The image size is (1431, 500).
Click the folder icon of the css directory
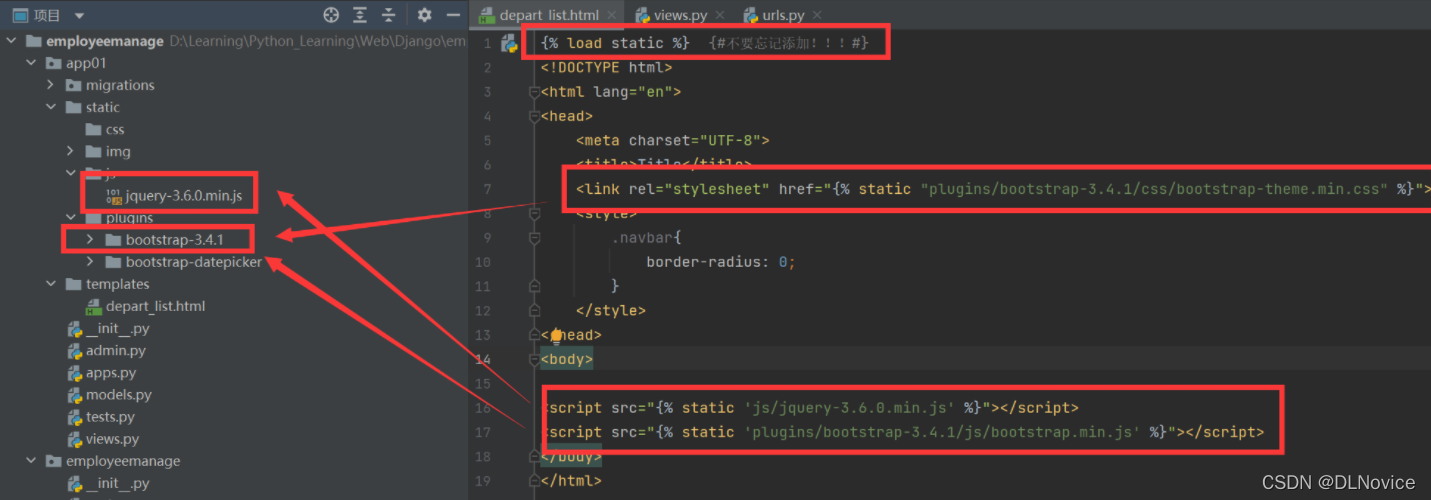click(x=94, y=130)
